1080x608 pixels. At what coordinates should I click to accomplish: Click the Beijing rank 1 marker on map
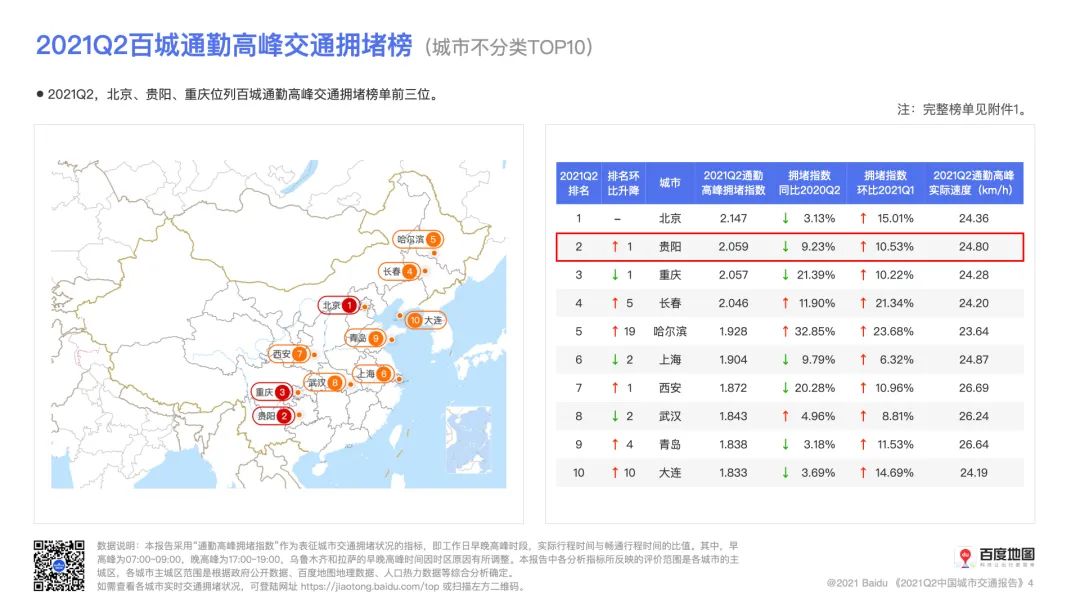click(338, 305)
